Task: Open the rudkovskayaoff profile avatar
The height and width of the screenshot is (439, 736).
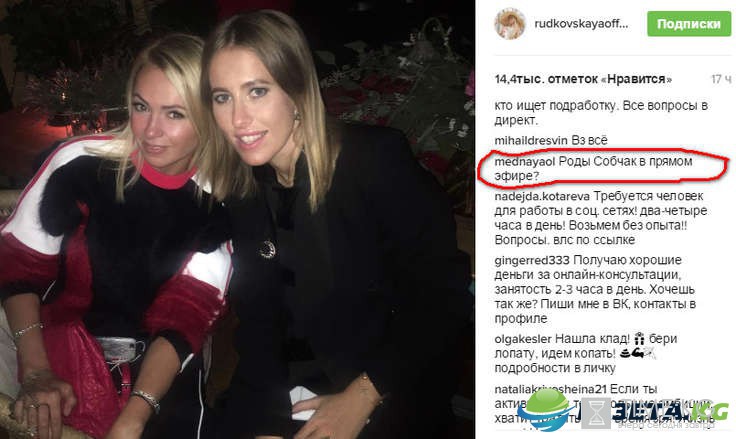Action: [510, 23]
